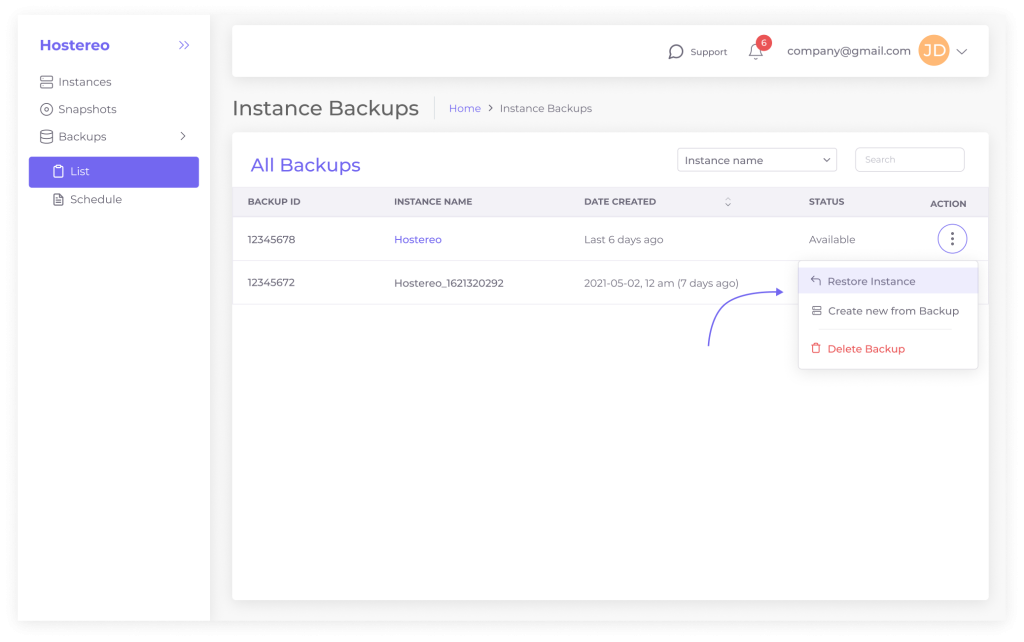Image resolution: width=1024 pixels, height=642 pixels.
Task: Expand Backups submenu chevron
Action: coord(183,136)
